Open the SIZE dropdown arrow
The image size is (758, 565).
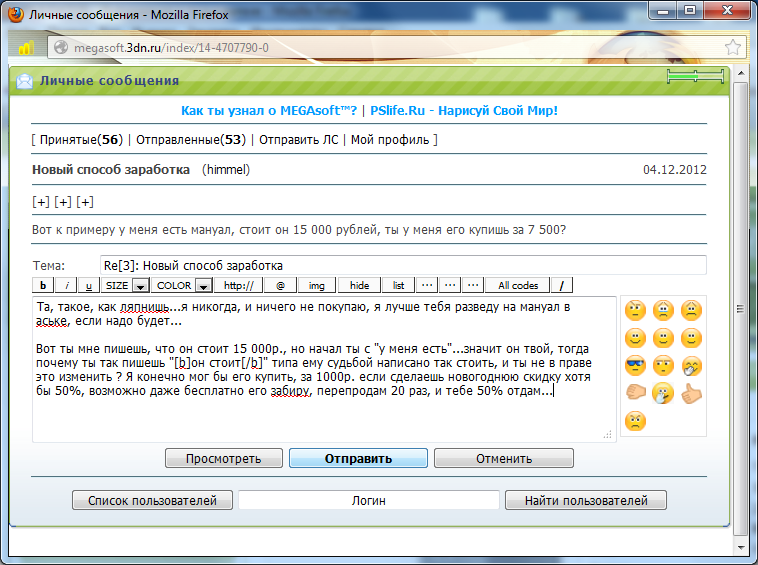coord(141,286)
